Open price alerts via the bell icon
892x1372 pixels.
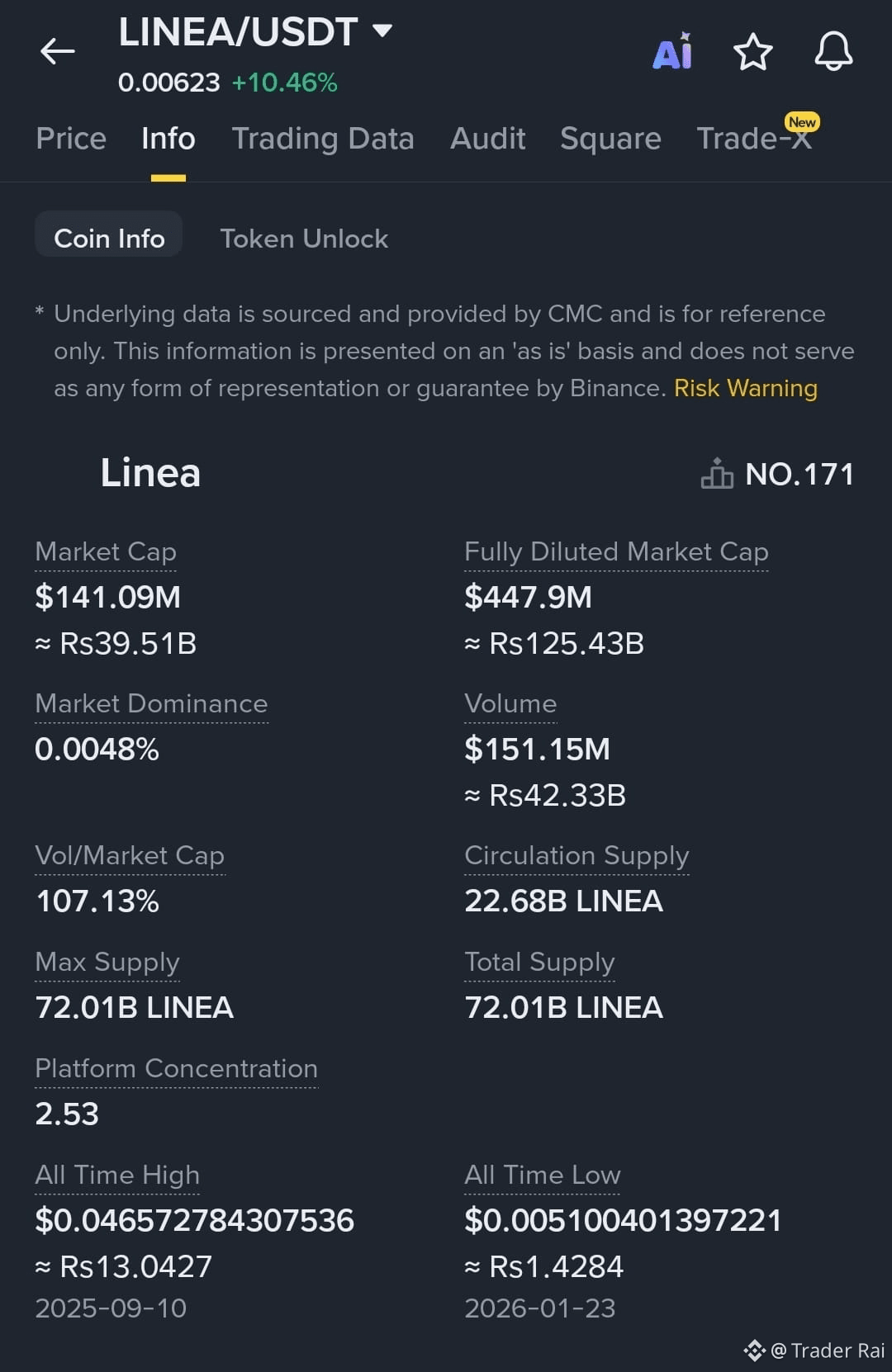point(833,52)
